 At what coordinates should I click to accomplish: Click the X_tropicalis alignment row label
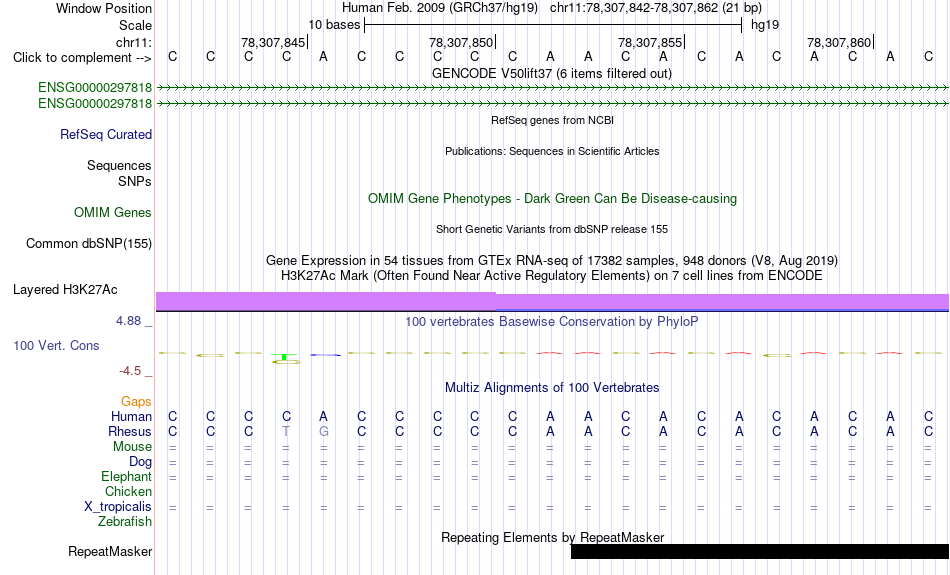pyautogui.click(x=118, y=507)
